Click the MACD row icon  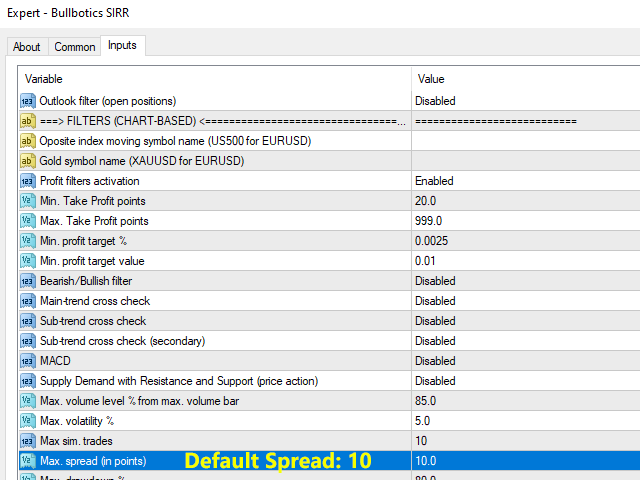point(28,361)
